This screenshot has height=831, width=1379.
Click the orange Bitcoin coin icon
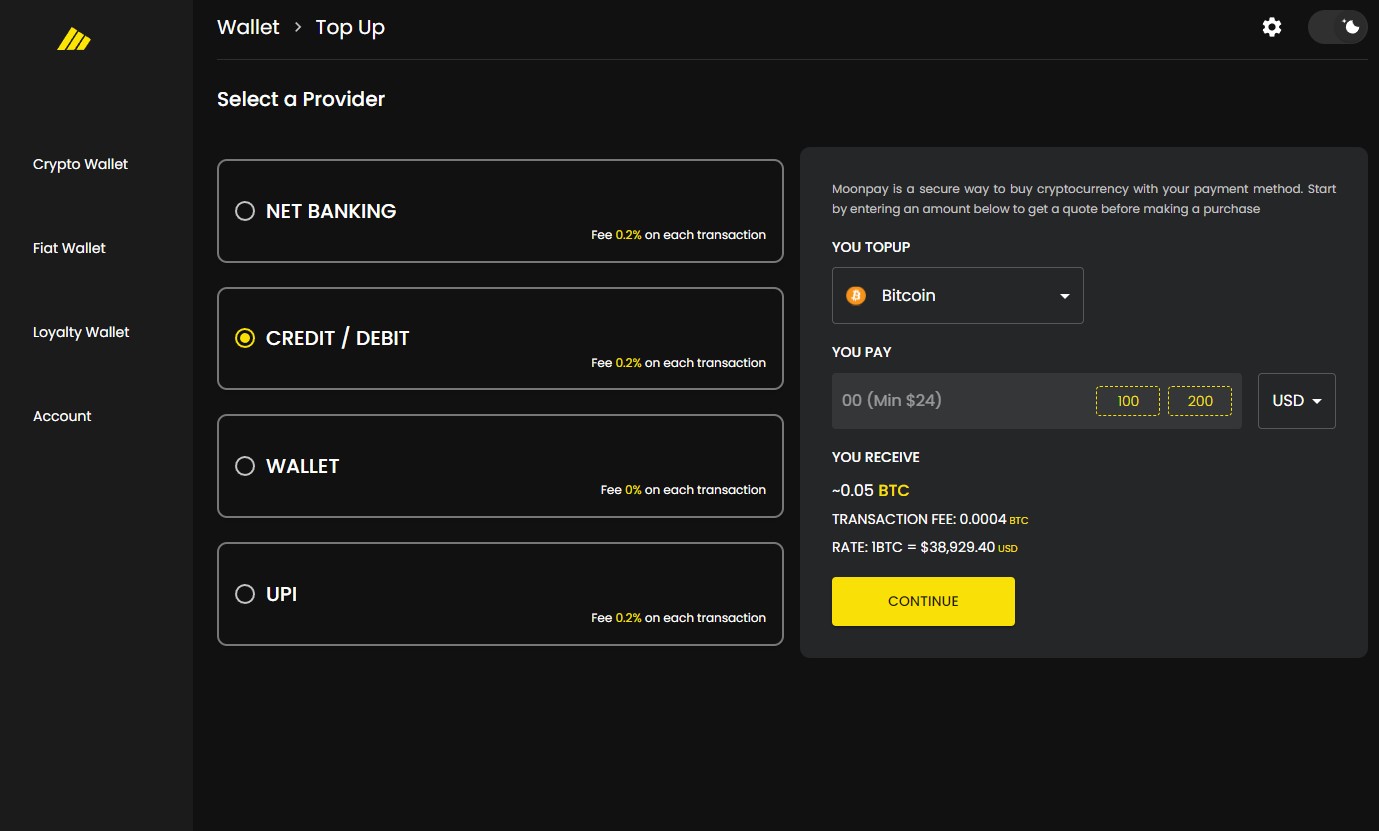pyautogui.click(x=856, y=296)
